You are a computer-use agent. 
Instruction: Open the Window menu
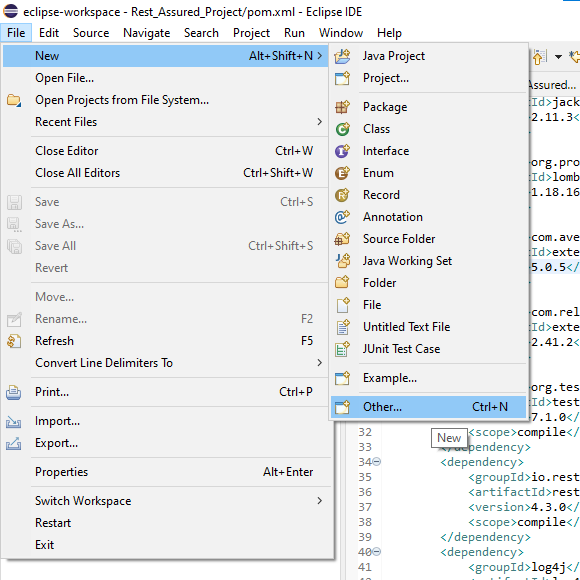pyautogui.click(x=341, y=33)
